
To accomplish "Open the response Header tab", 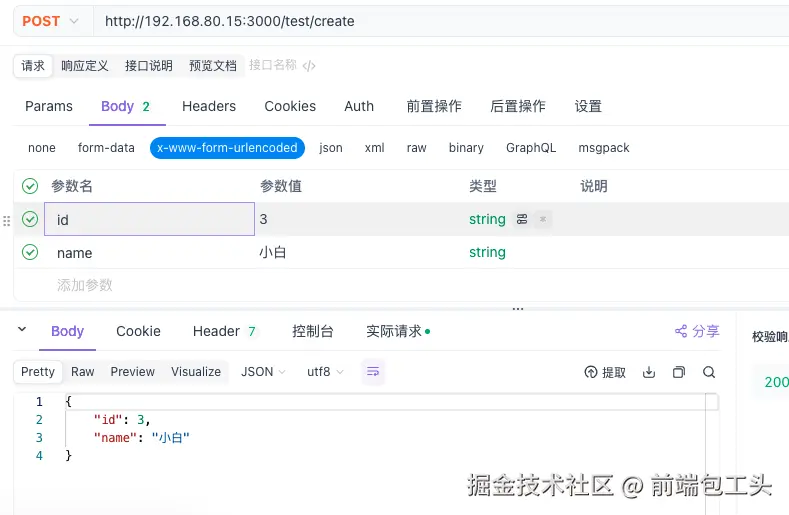I will [x=224, y=331].
